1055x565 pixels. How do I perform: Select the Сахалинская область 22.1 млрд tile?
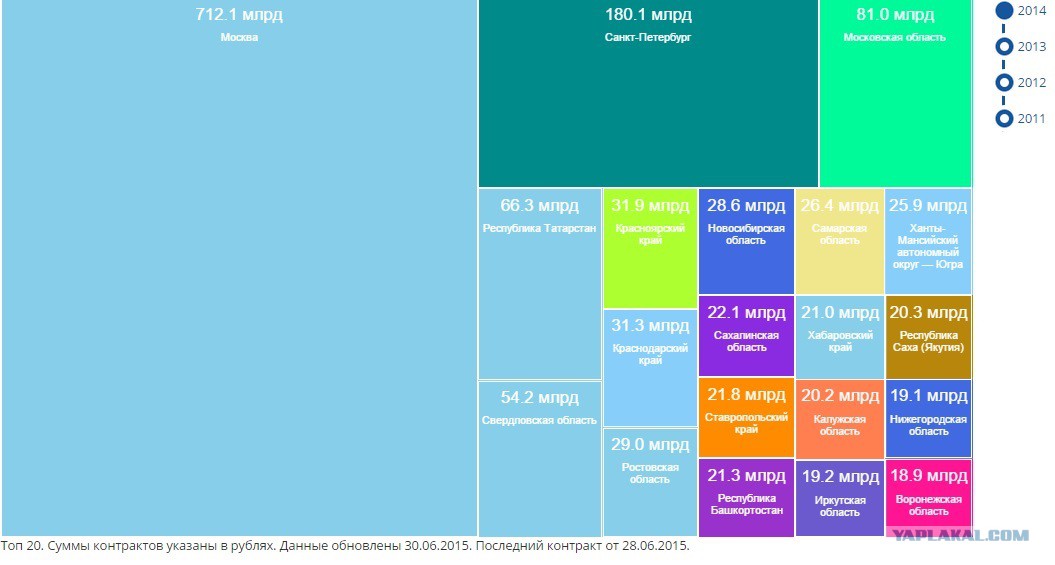click(746, 336)
